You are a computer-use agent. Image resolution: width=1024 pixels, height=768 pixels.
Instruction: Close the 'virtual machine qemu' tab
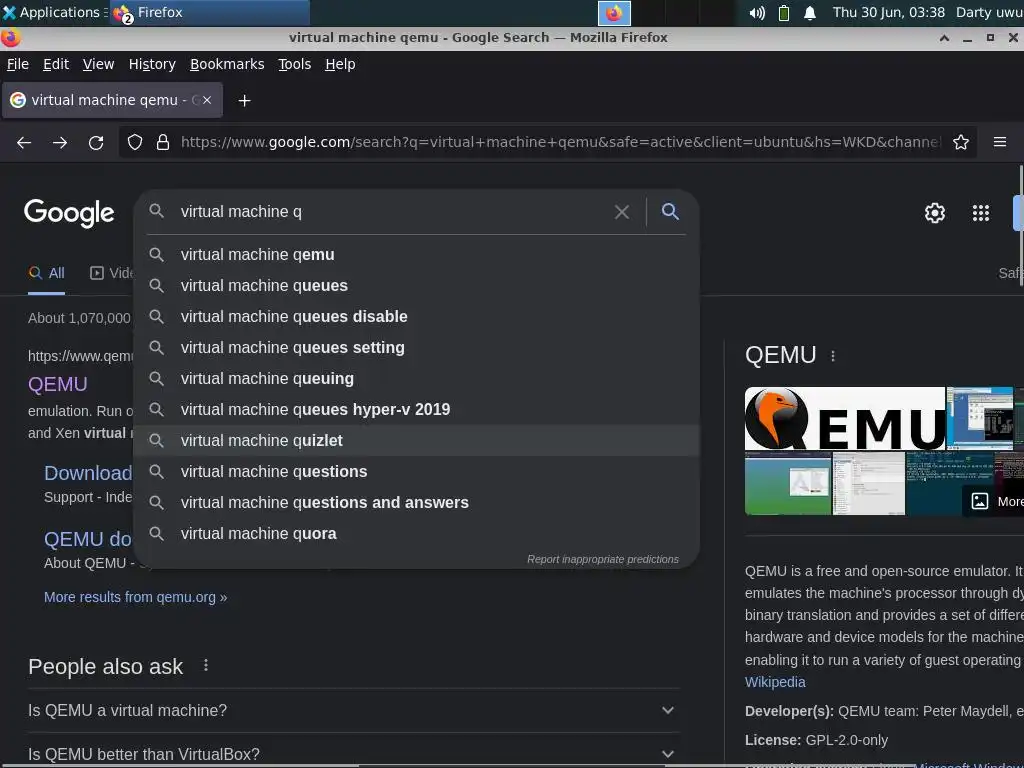[207, 100]
